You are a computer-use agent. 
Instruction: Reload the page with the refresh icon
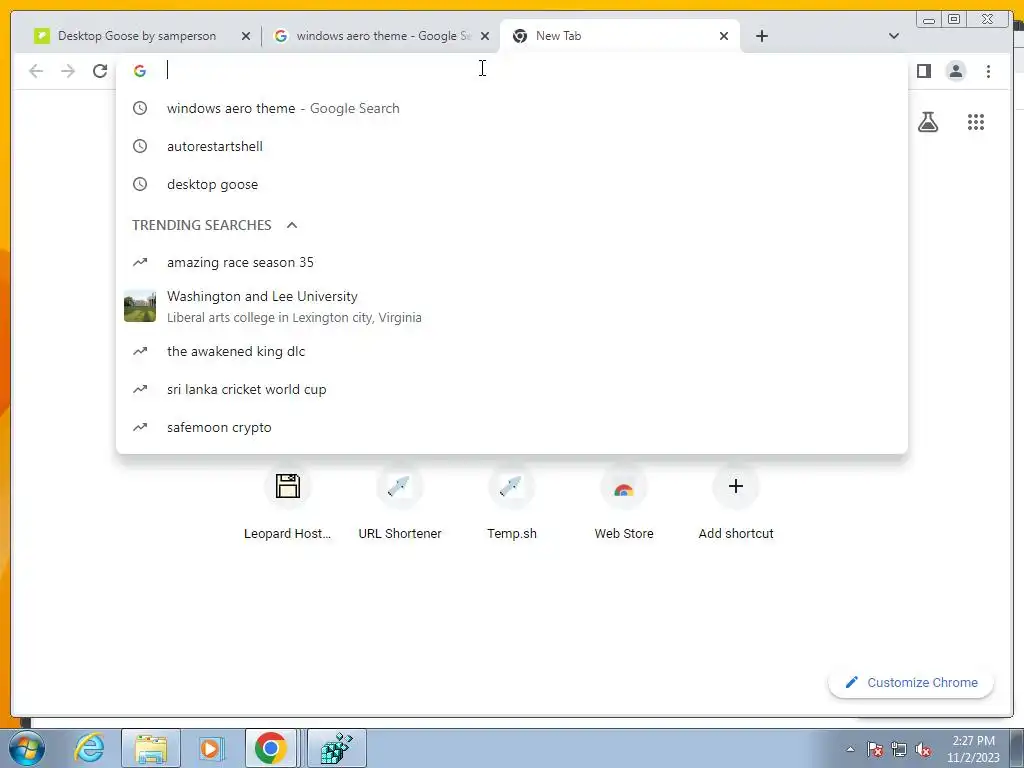coord(100,71)
